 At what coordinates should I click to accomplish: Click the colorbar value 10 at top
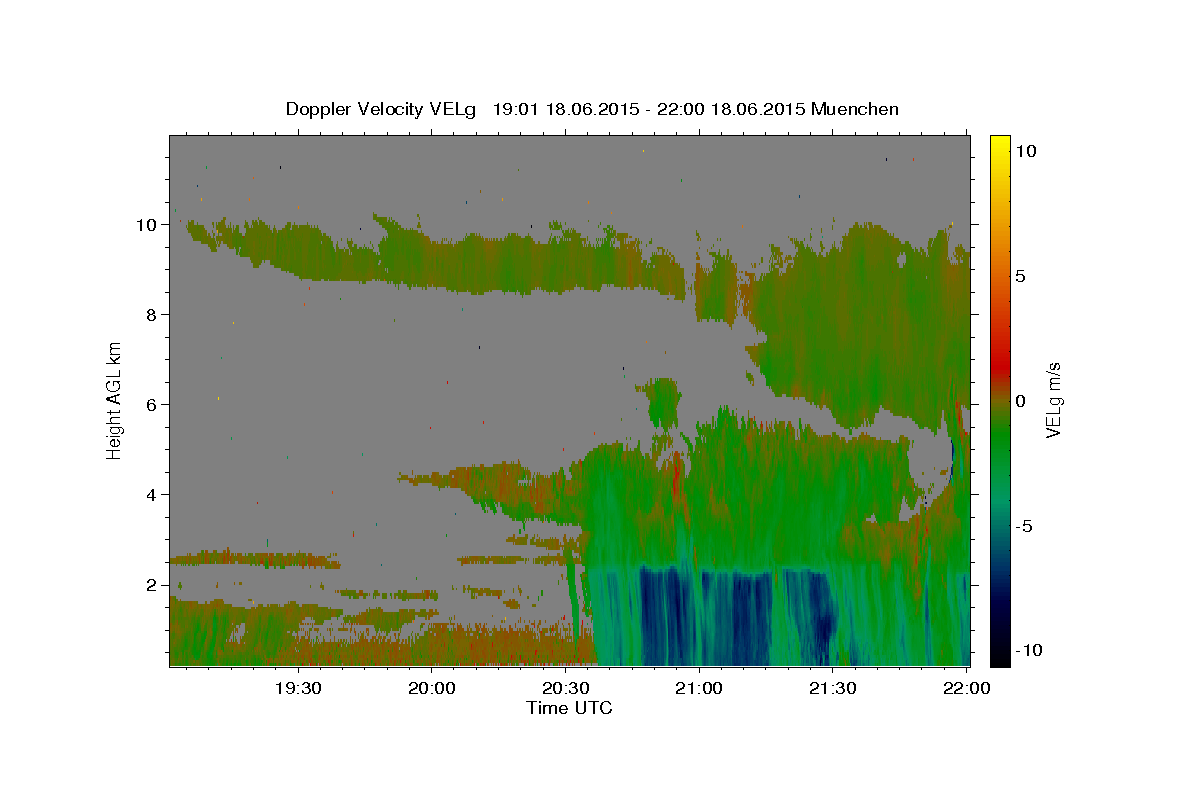[1026, 150]
